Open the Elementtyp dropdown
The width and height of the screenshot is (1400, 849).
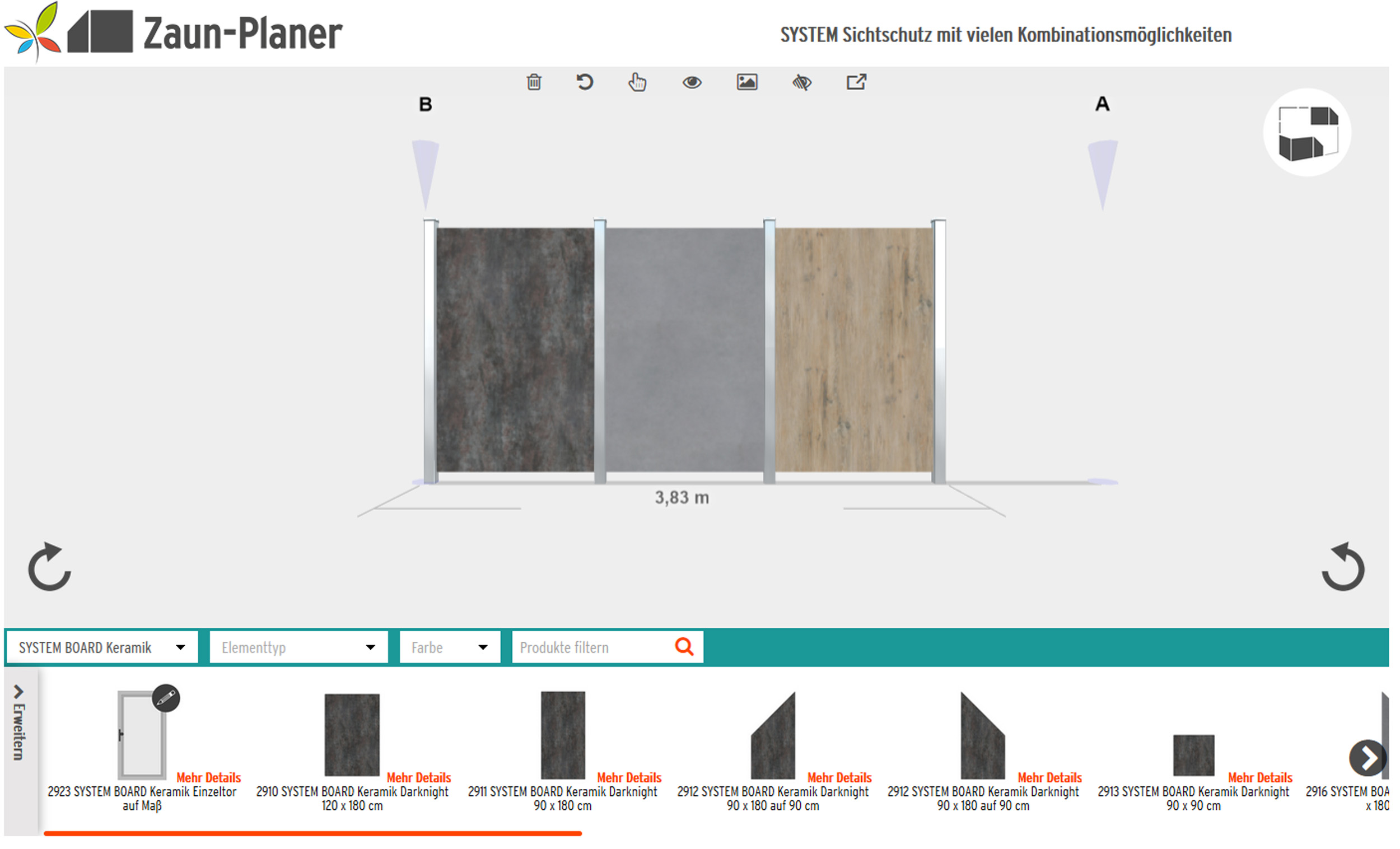point(298,647)
